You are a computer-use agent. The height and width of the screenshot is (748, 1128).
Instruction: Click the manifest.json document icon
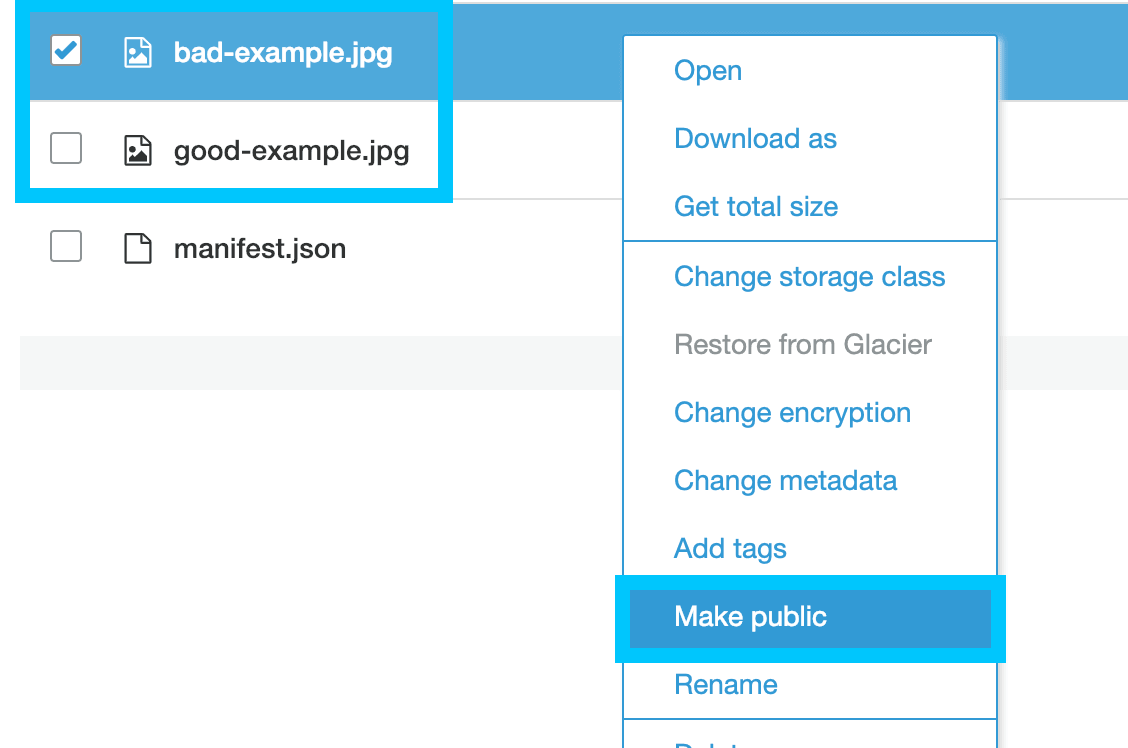click(137, 248)
